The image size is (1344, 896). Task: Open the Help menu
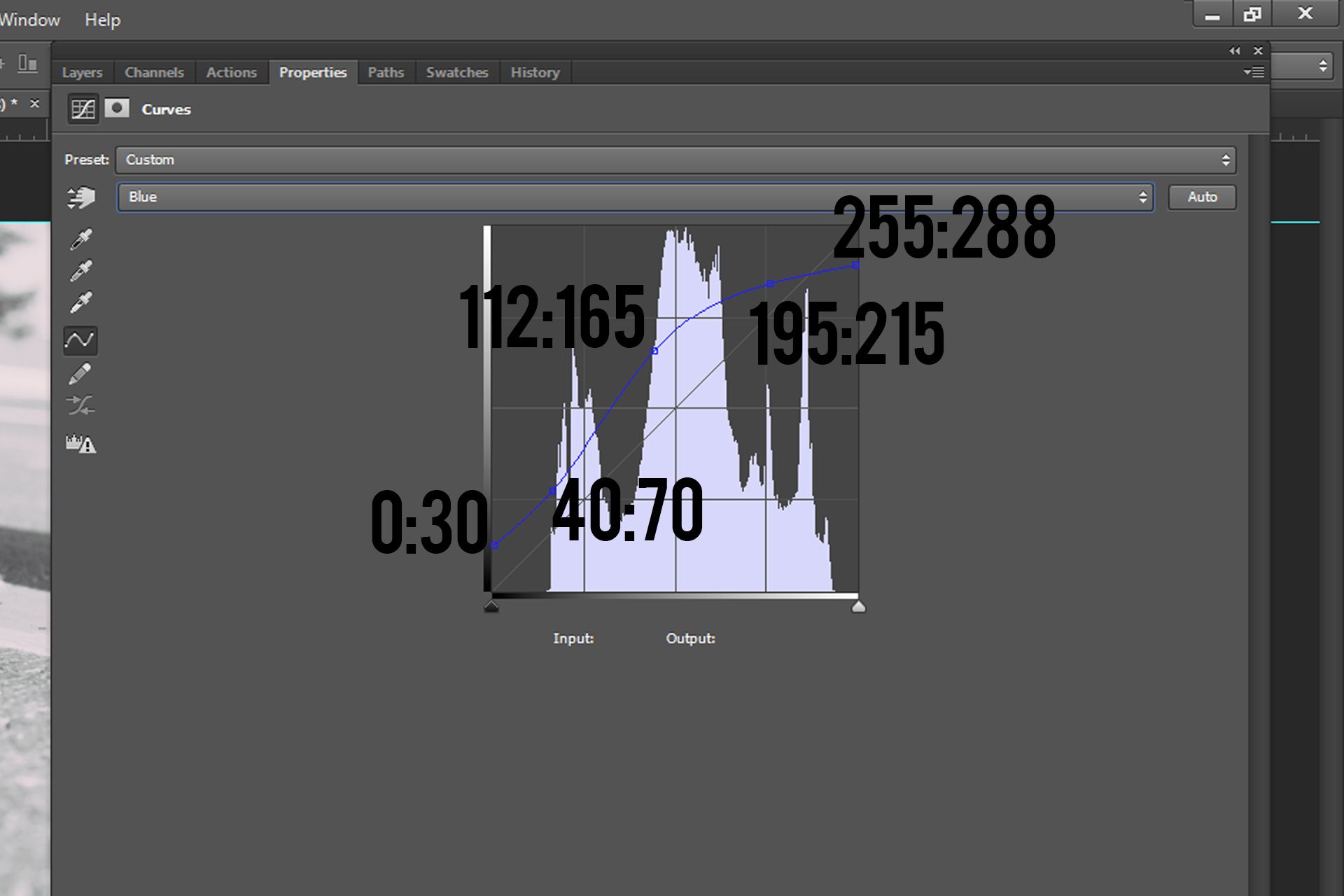(102, 20)
